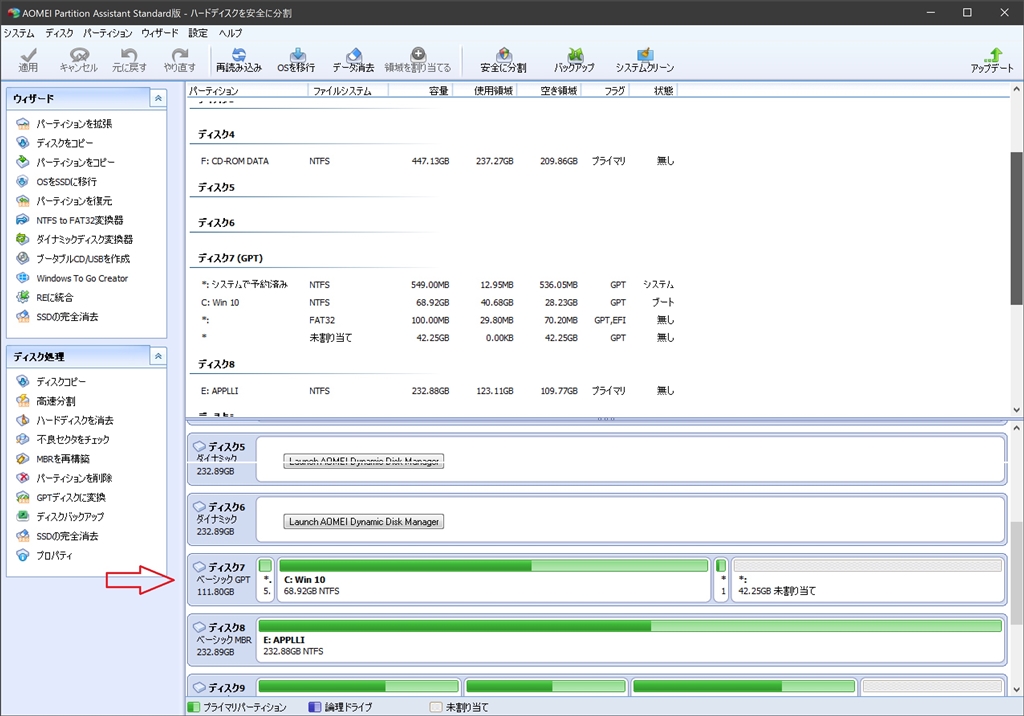Viewport: 1024px width, 716px height.
Task: Launch AOMEI Dynamic Disk Manager for ディスク6
Action: [x=364, y=521]
